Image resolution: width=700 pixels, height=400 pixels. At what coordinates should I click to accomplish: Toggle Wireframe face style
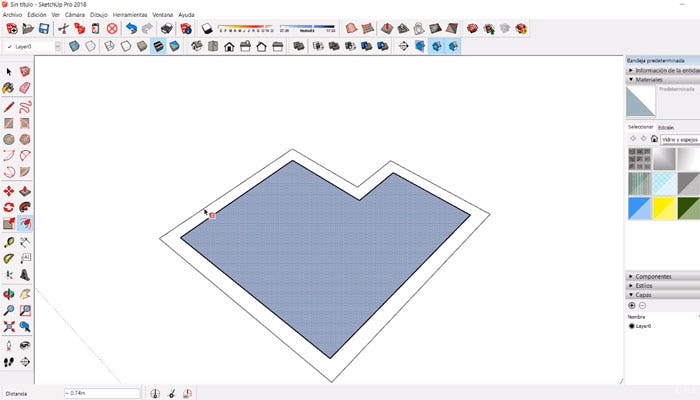pyautogui.click(x=109, y=46)
